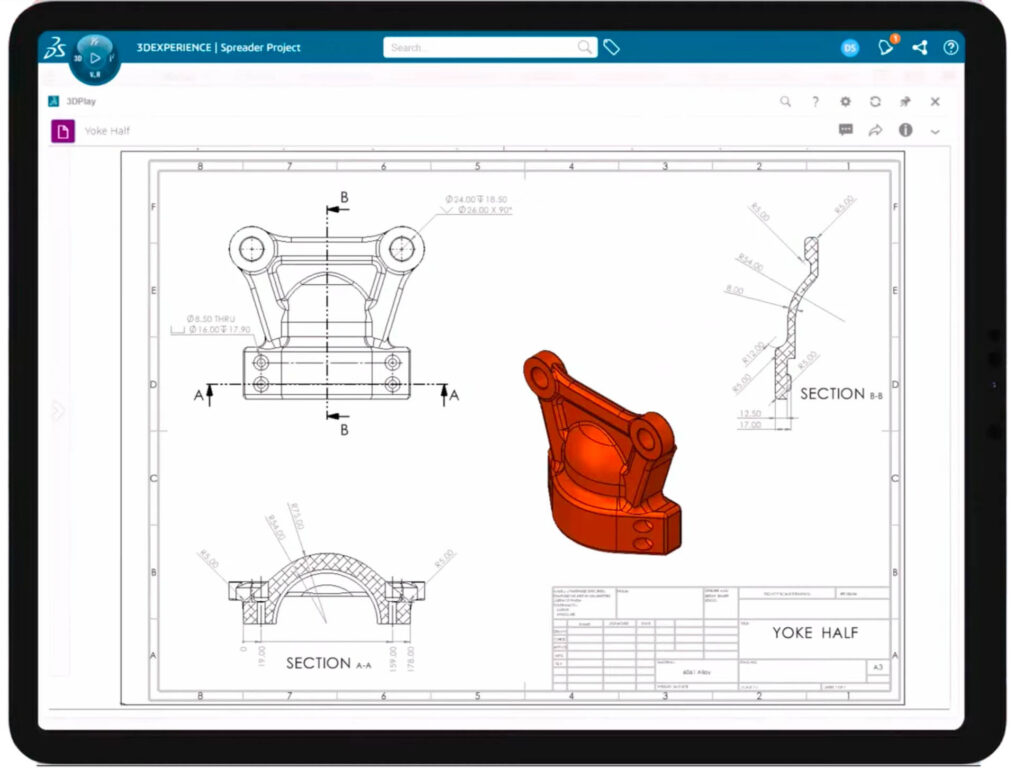Refresh the 3DPlay view

875,101
